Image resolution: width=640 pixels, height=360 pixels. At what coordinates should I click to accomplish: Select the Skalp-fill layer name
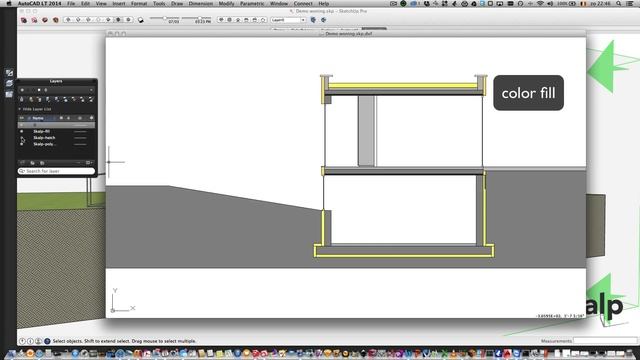point(42,131)
